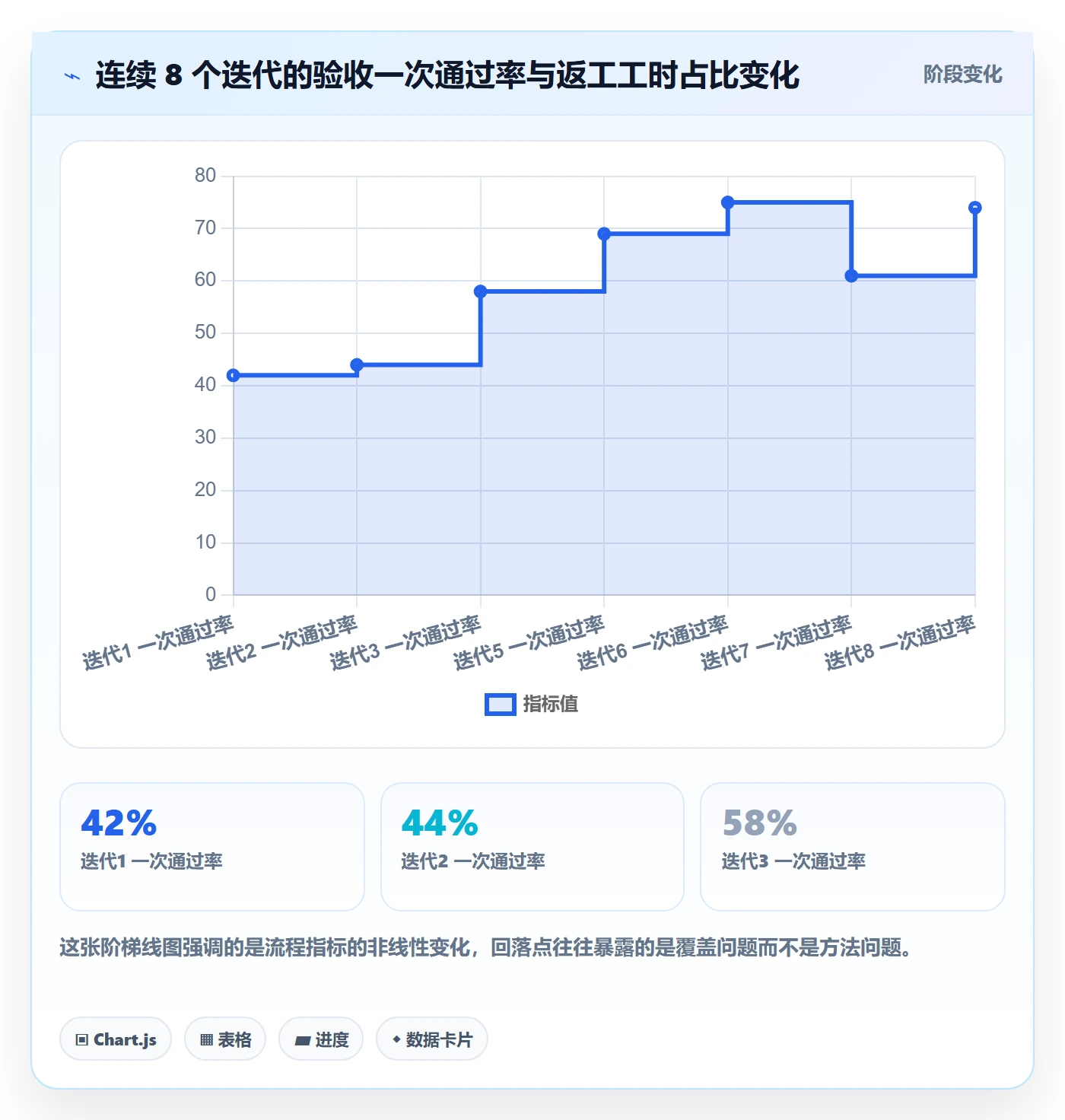Click the 迭代2 data point at 44
Image resolution: width=1065 pixels, height=1120 pixels.
pos(357,364)
